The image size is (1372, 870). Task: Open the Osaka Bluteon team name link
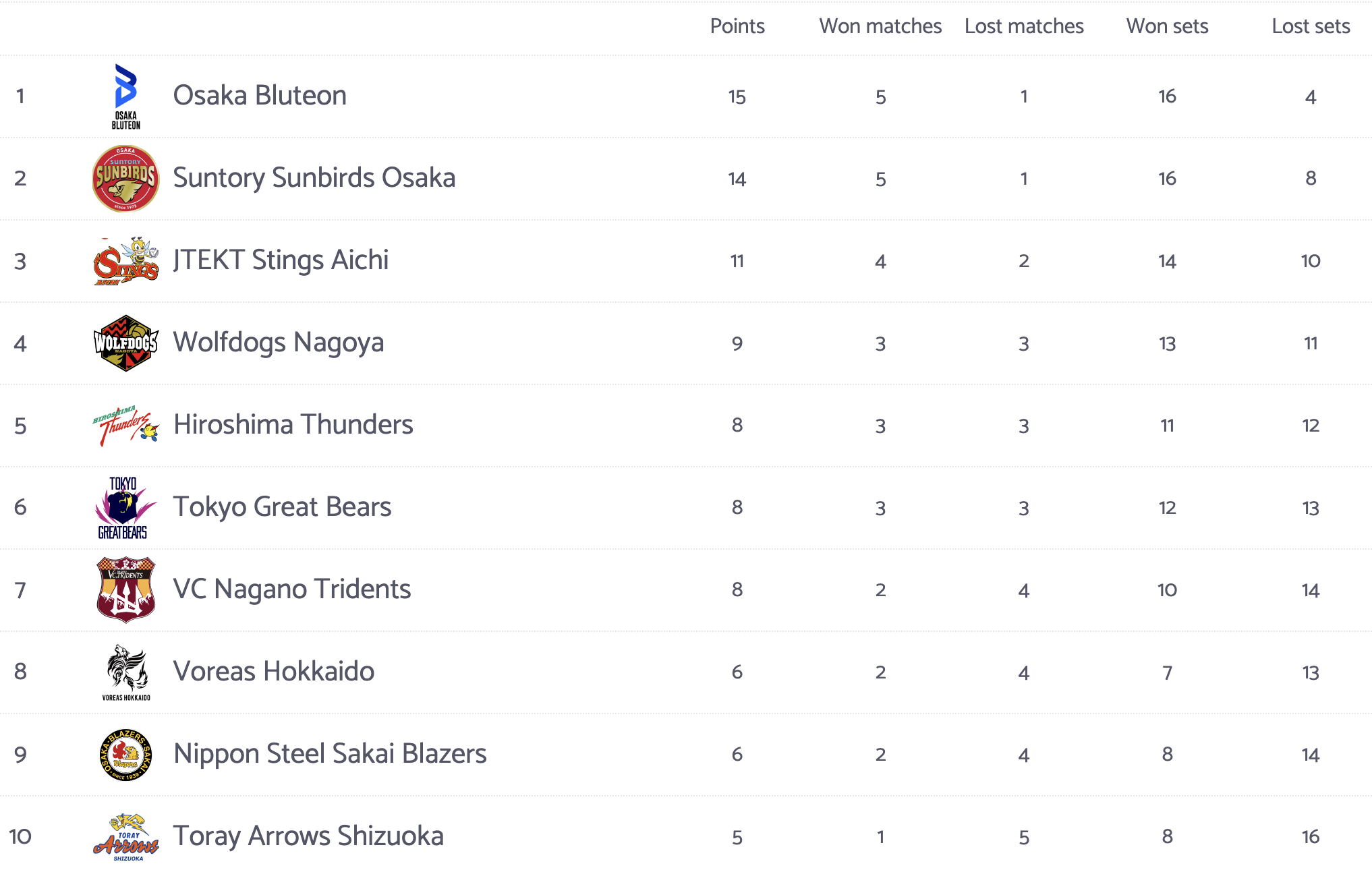(260, 96)
